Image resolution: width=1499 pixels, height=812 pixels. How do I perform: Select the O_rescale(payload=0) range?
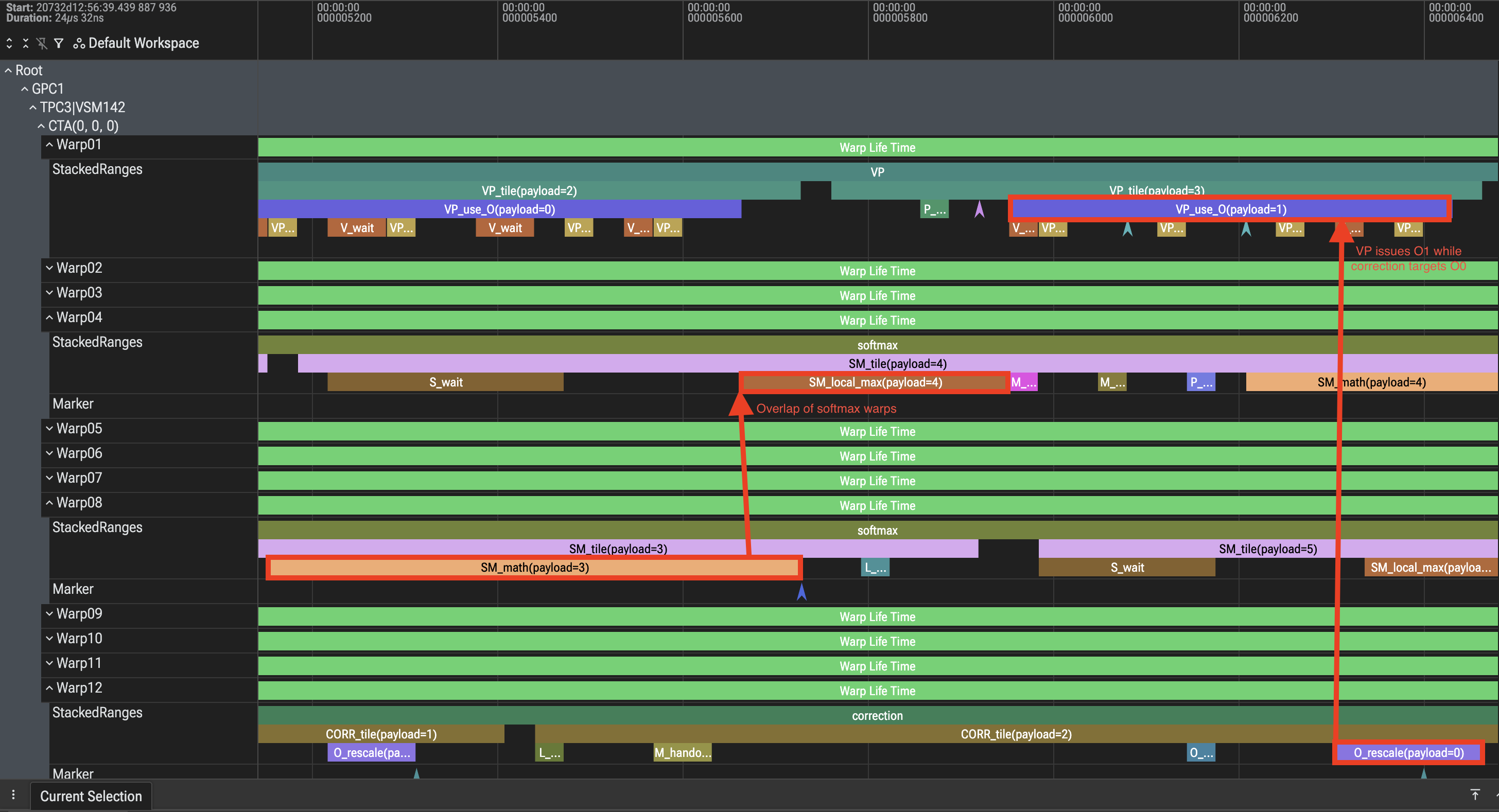1408,753
